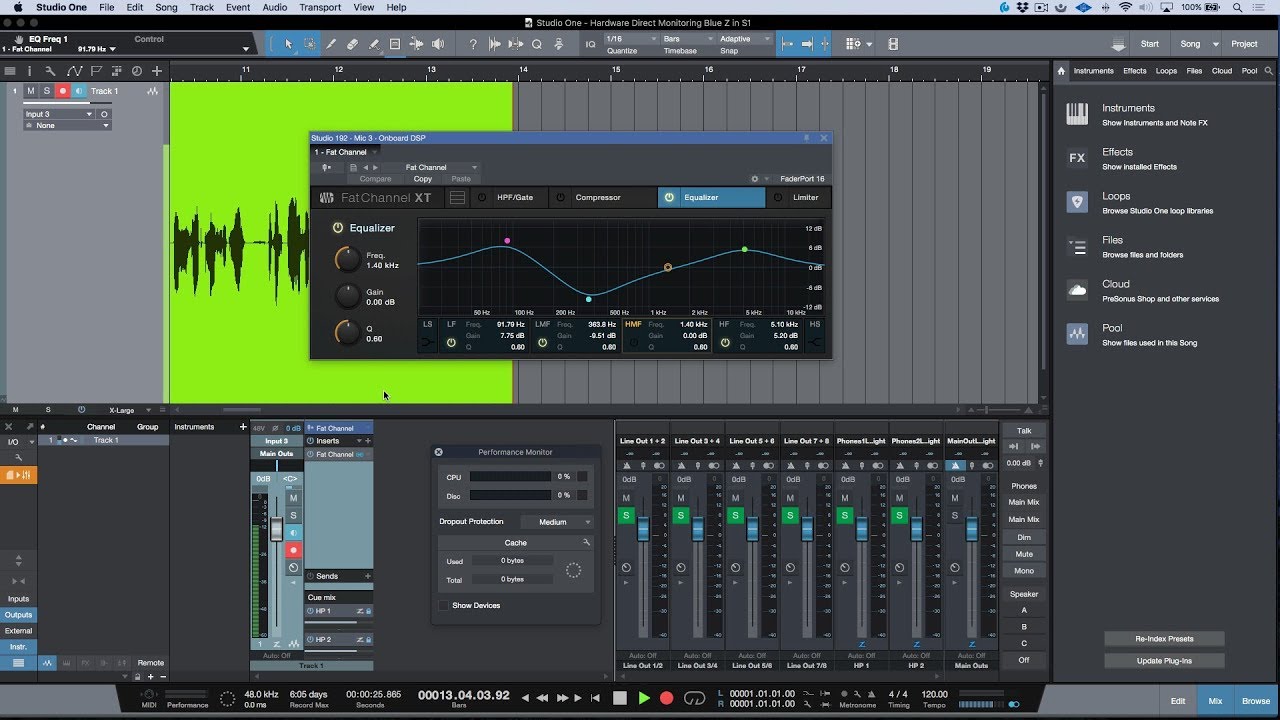Open Pool browser via waveform icon
This screenshot has width=1280, height=720.
pos(1077,334)
